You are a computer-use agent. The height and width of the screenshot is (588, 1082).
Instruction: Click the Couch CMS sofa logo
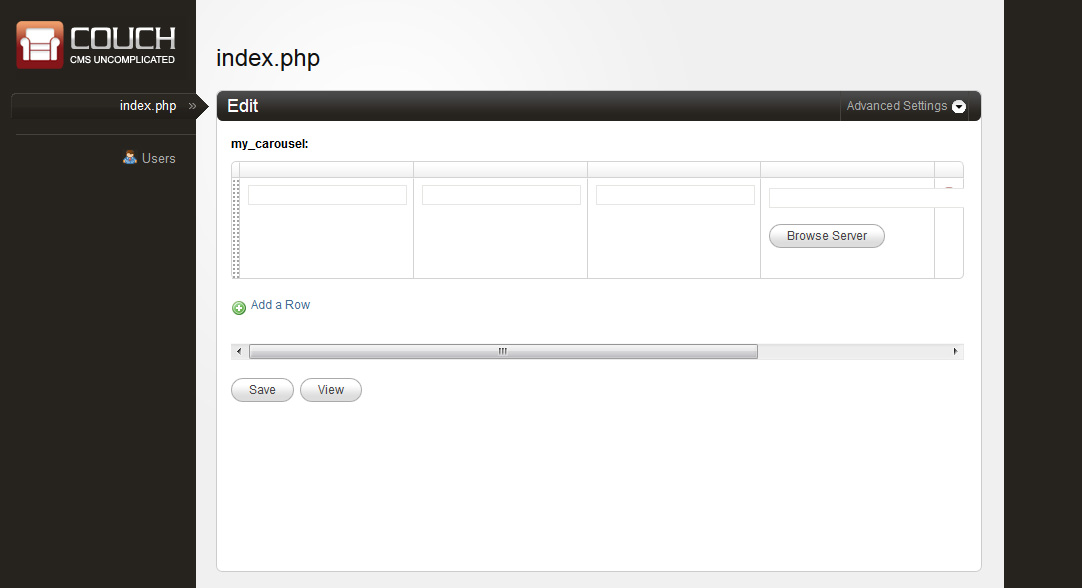(x=39, y=45)
